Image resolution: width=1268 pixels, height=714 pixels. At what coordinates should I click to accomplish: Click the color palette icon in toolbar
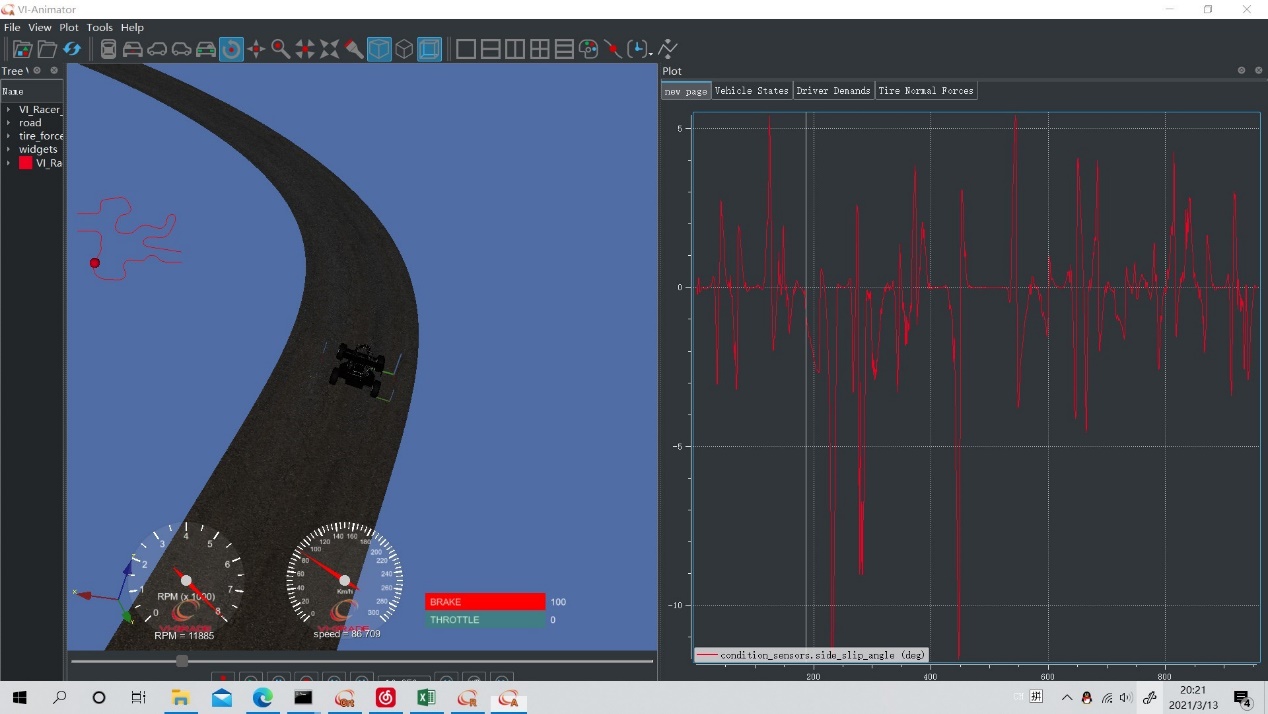pyautogui.click(x=589, y=49)
